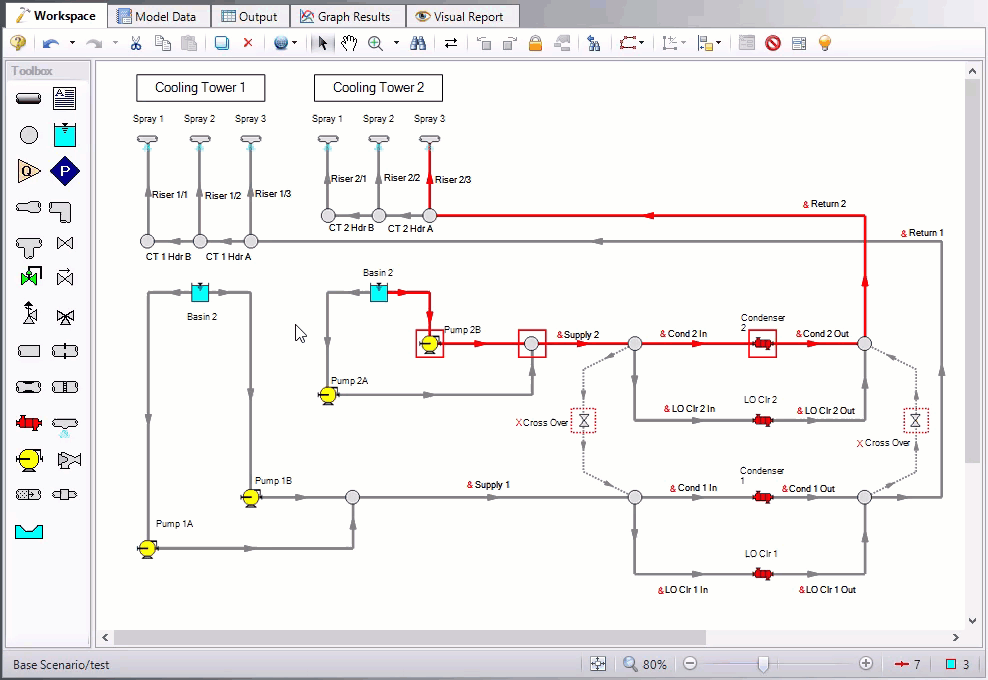Select the Pump 1A junction
This screenshot has height=680, width=988.
[x=147, y=549]
